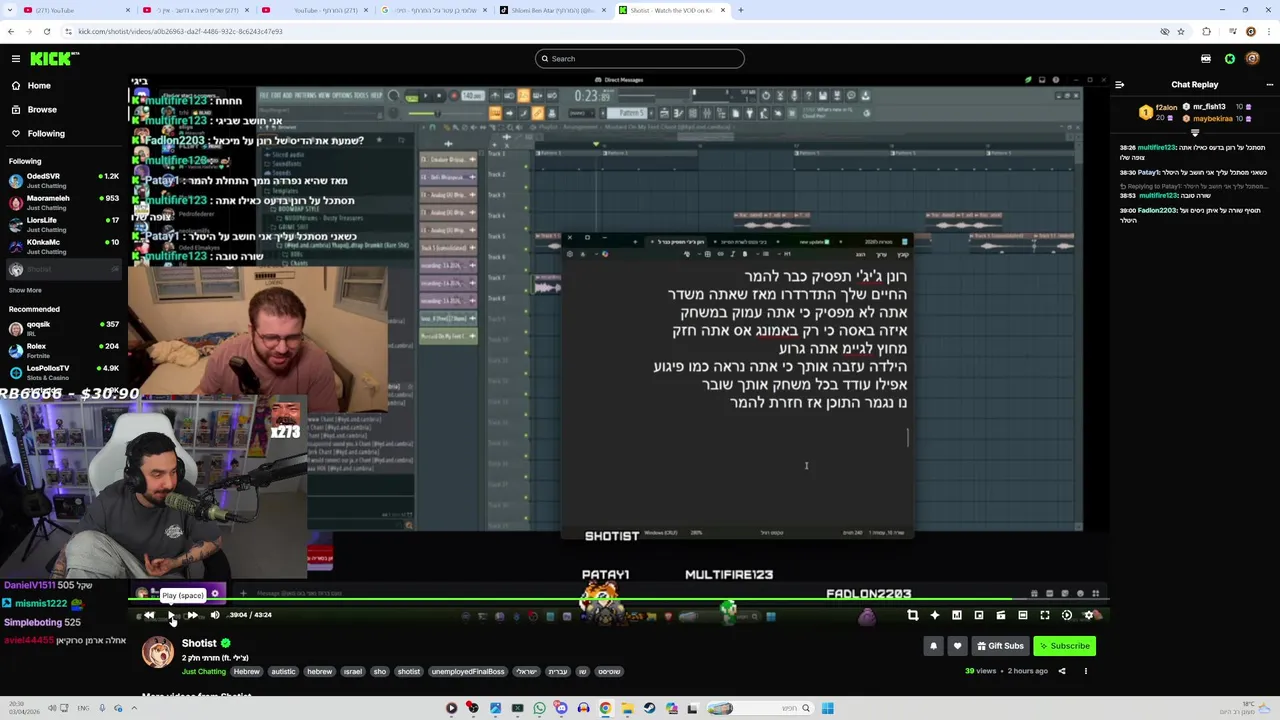
Task: Open a new browser tab
Action: tap(740, 10)
